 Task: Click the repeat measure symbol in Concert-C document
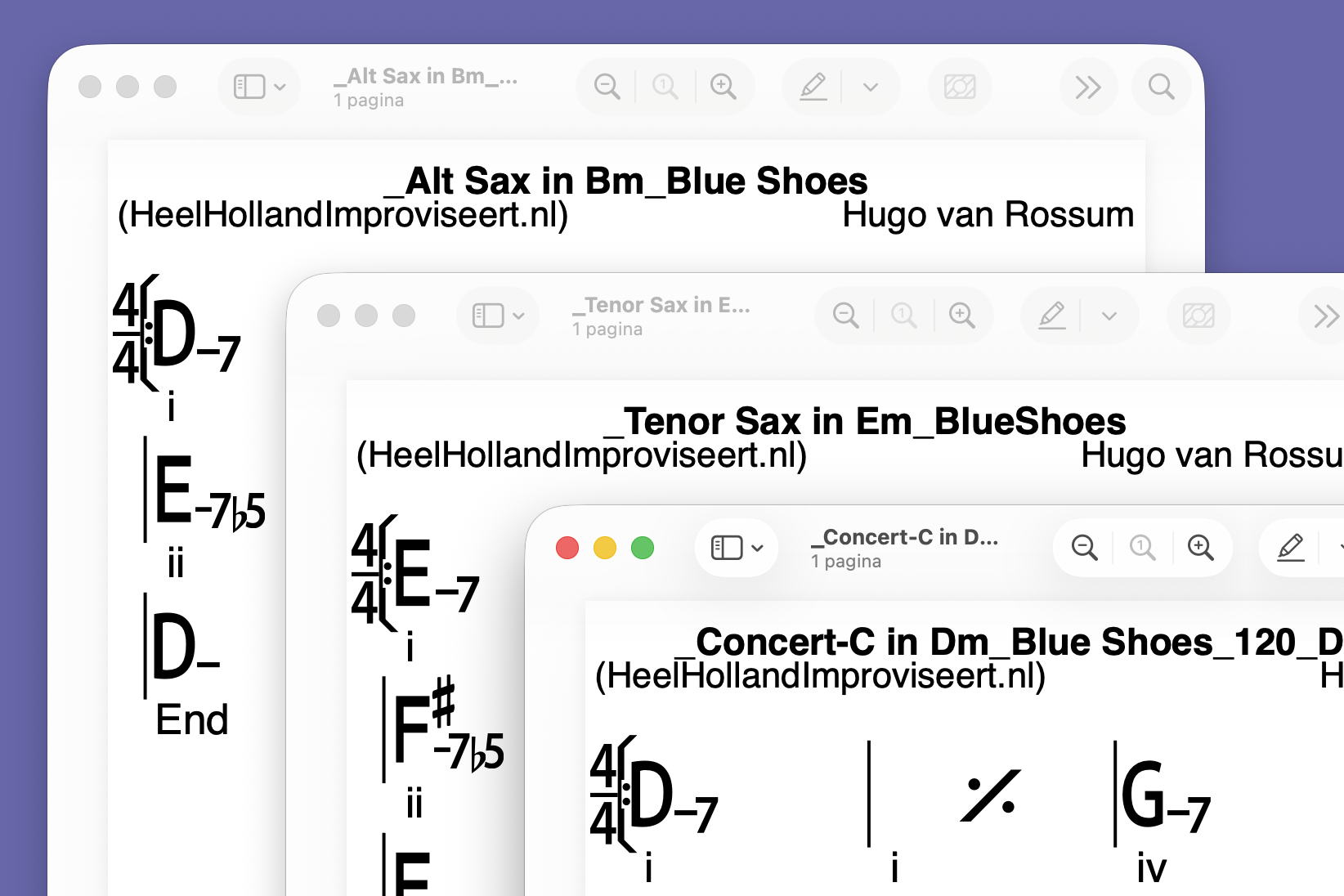pos(991,795)
